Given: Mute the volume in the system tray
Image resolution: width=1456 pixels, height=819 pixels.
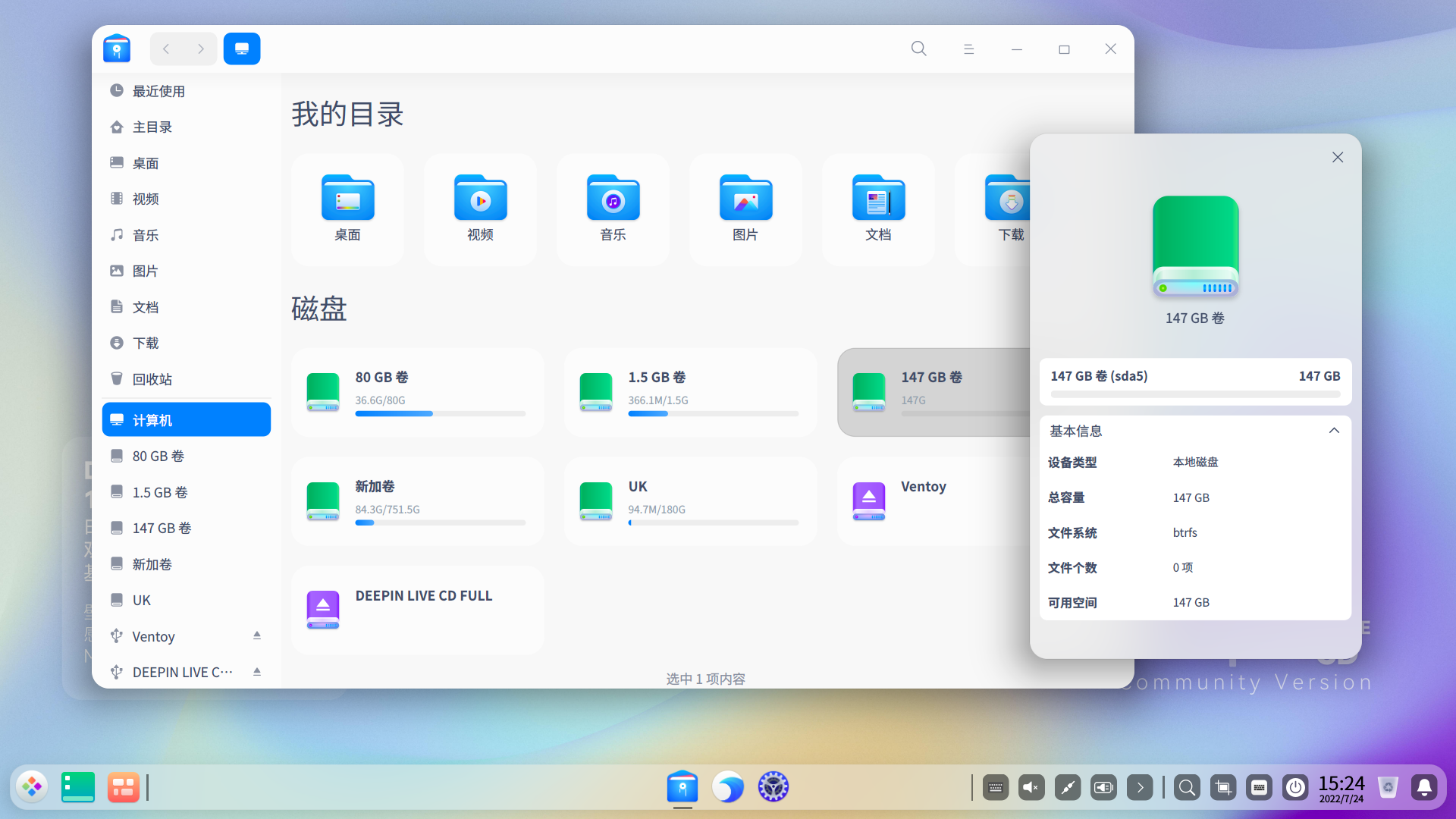Looking at the screenshot, I should (1031, 787).
